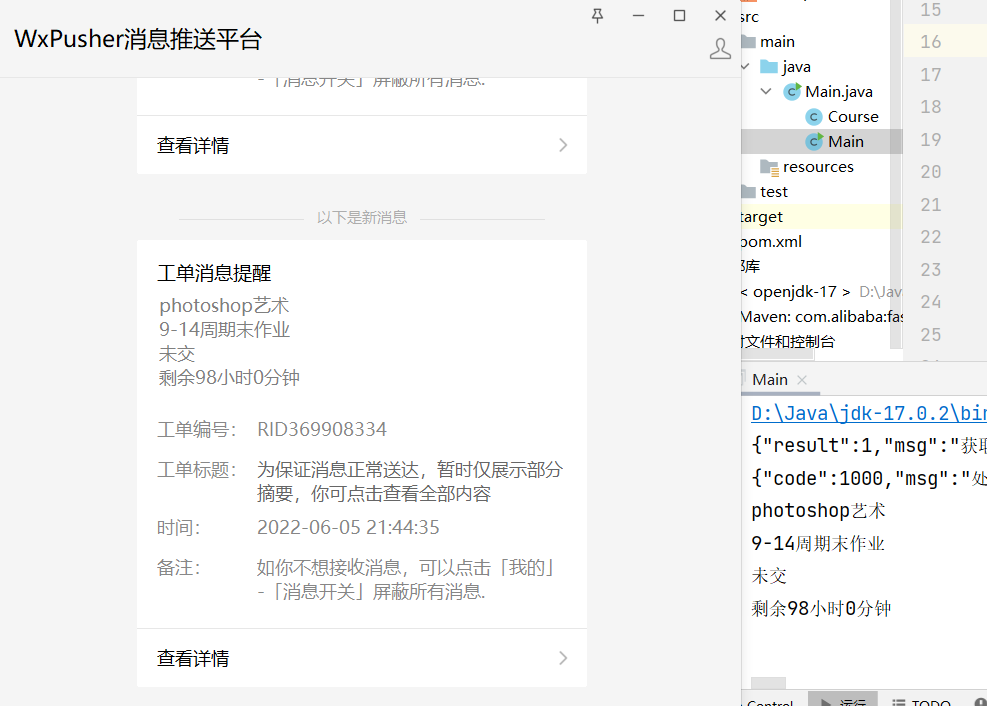Viewport: 987px width, 706px height.
Task: Open the D:\Java\jdk-17.0.2 path link
Action: (x=869, y=413)
